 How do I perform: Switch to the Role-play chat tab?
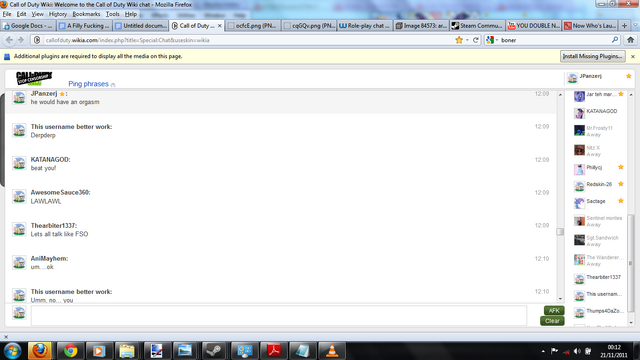tap(365, 26)
